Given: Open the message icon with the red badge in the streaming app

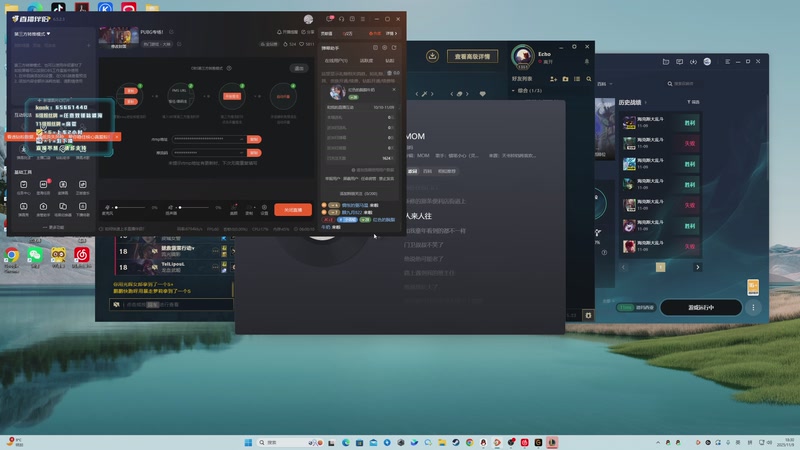Looking at the screenshot, I should click(x=330, y=19).
